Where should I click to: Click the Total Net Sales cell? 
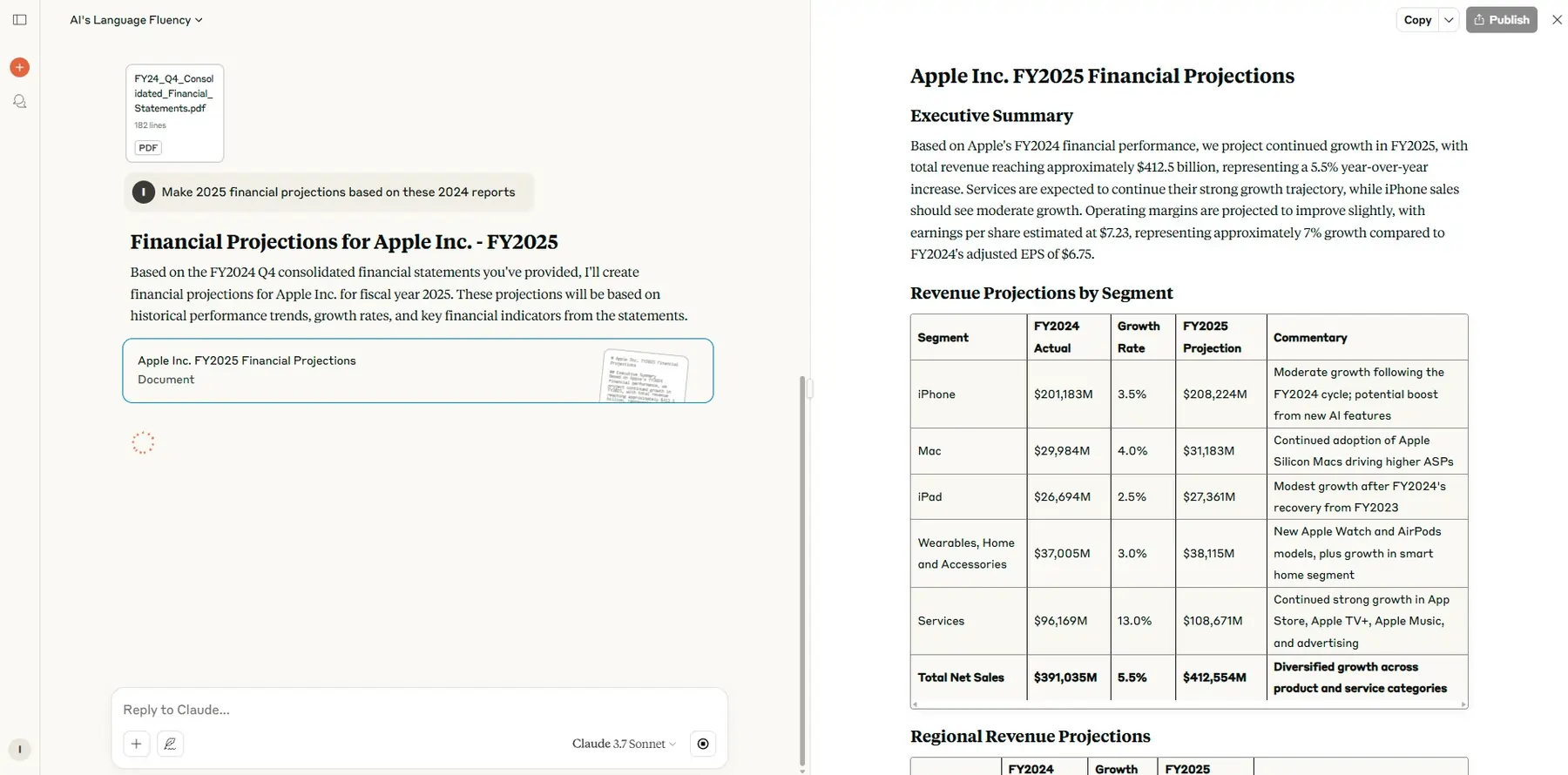point(968,677)
